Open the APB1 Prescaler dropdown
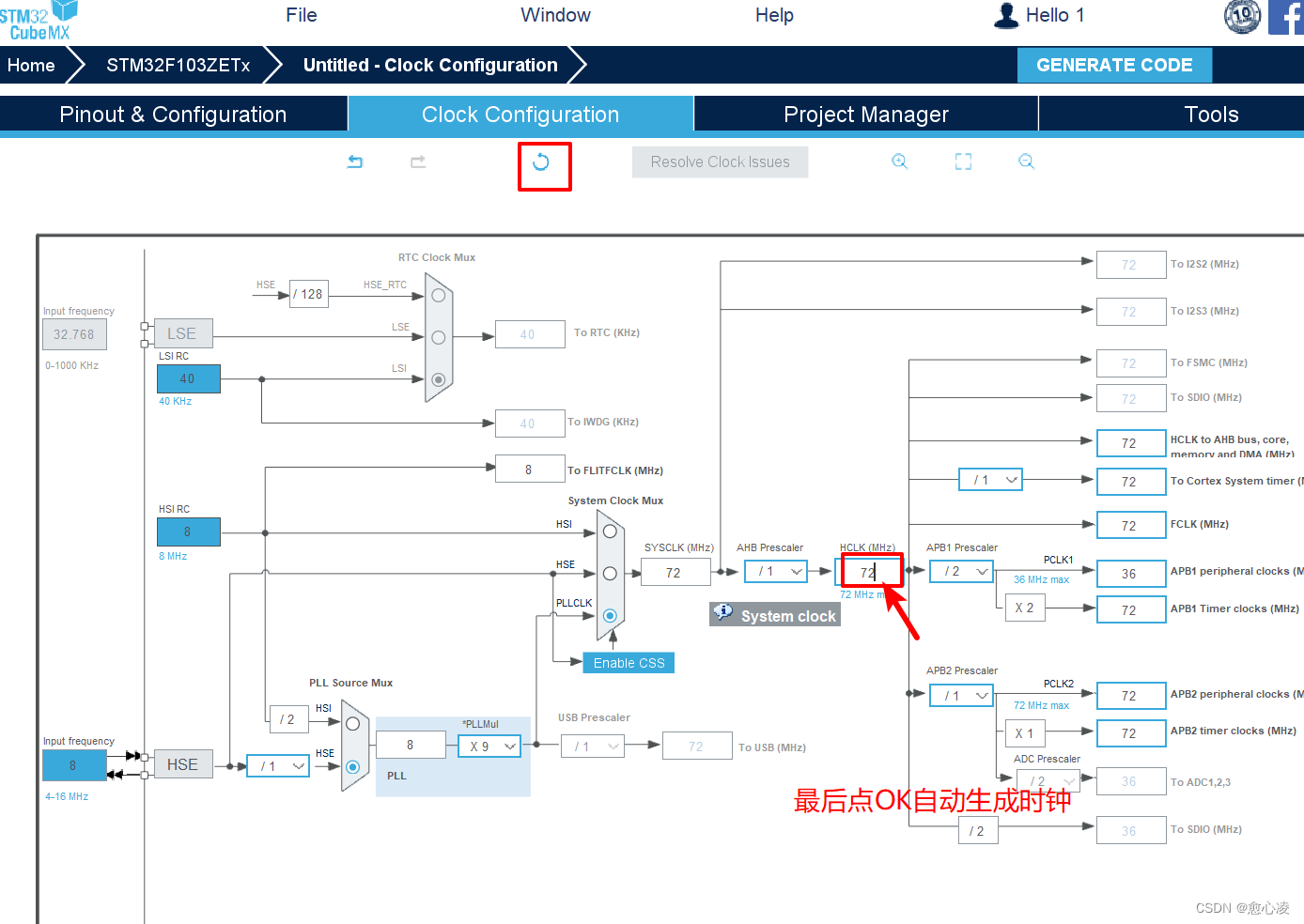Screen dimensions: 1304x924 point(962,571)
